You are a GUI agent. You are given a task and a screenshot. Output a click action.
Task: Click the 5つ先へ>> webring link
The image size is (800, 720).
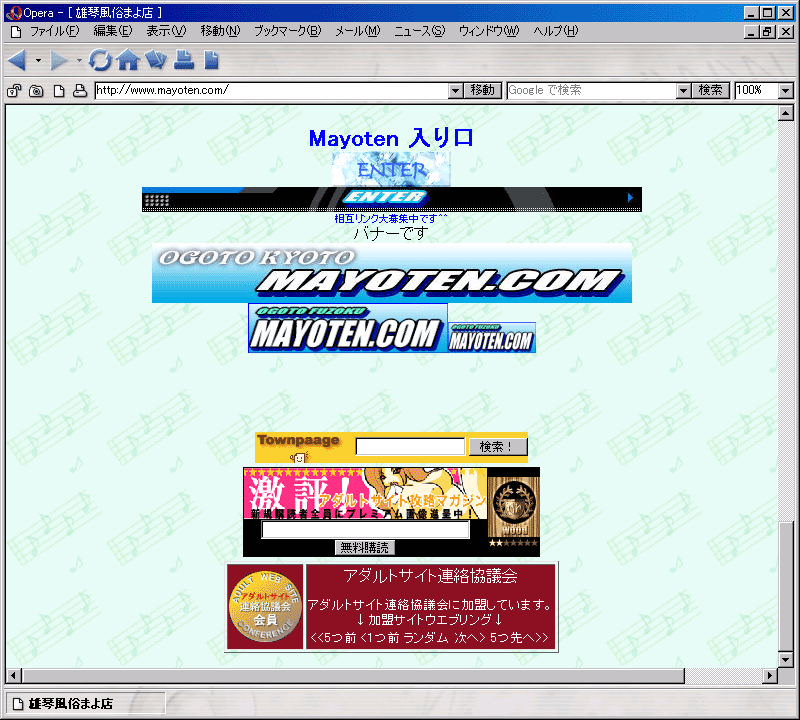(x=519, y=637)
